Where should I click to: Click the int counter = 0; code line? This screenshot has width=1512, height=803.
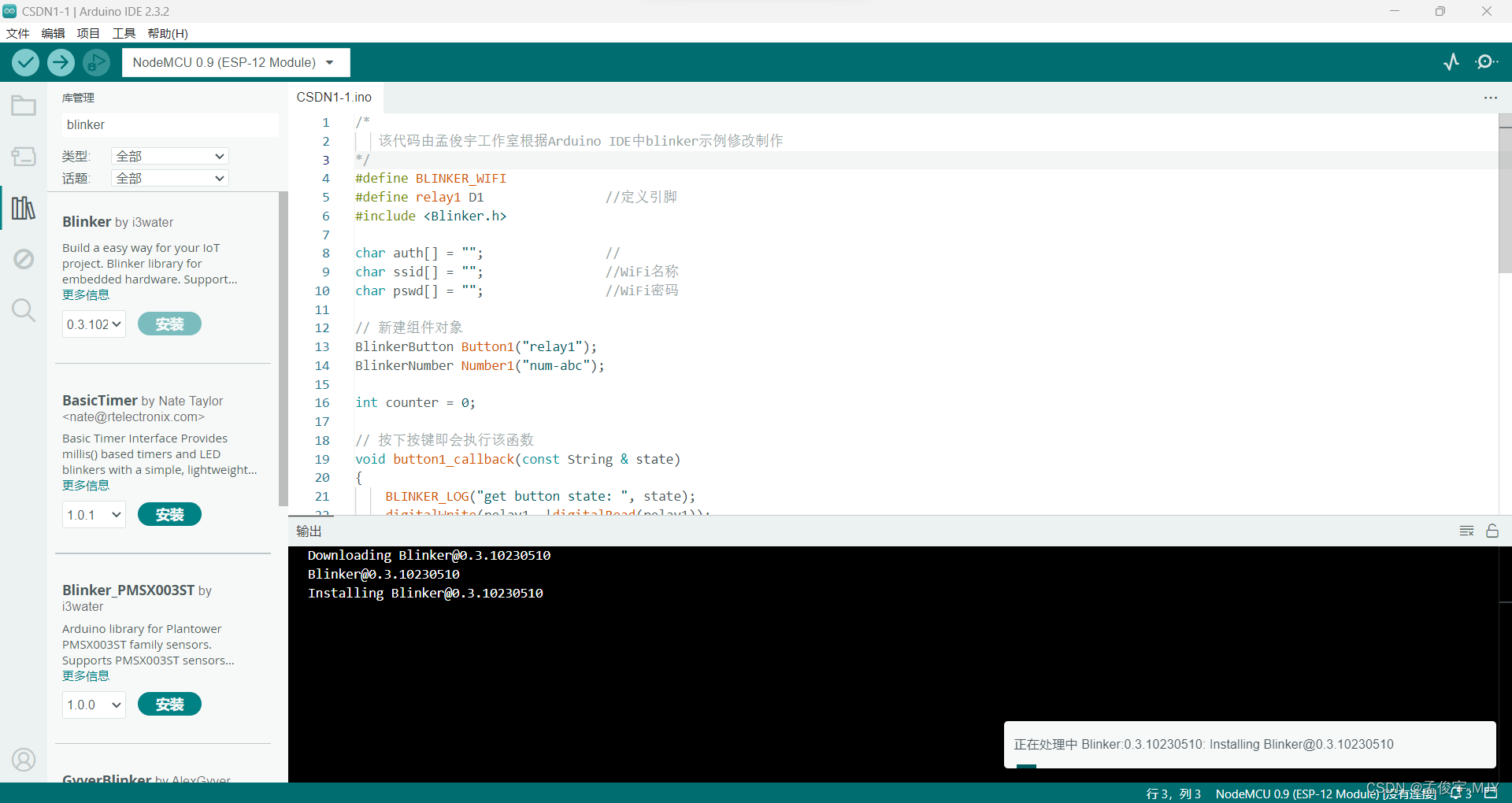(415, 402)
